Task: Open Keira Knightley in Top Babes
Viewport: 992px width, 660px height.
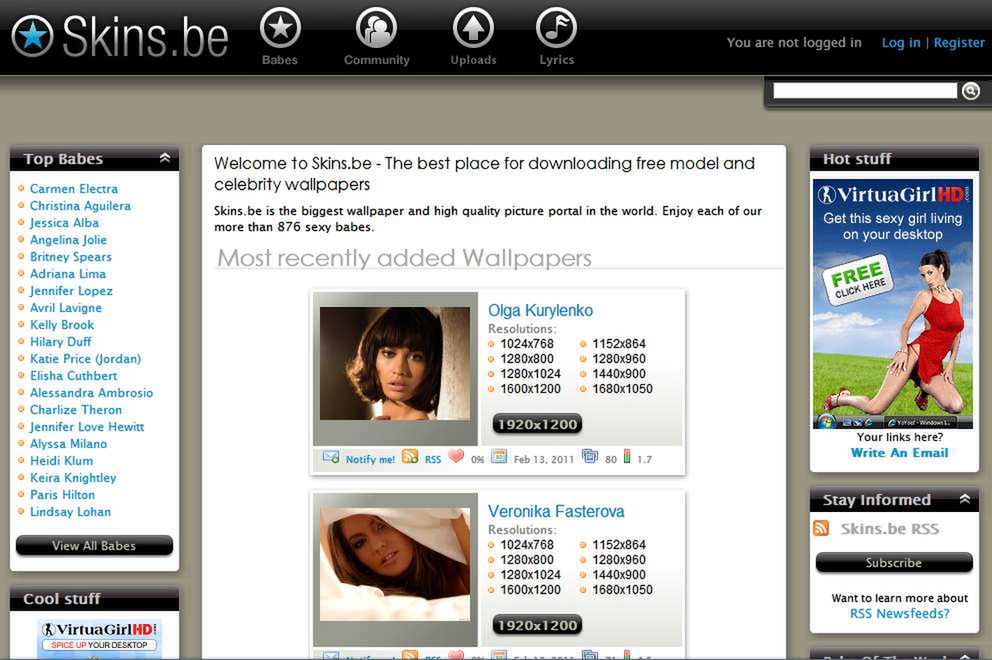Action: point(73,478)
